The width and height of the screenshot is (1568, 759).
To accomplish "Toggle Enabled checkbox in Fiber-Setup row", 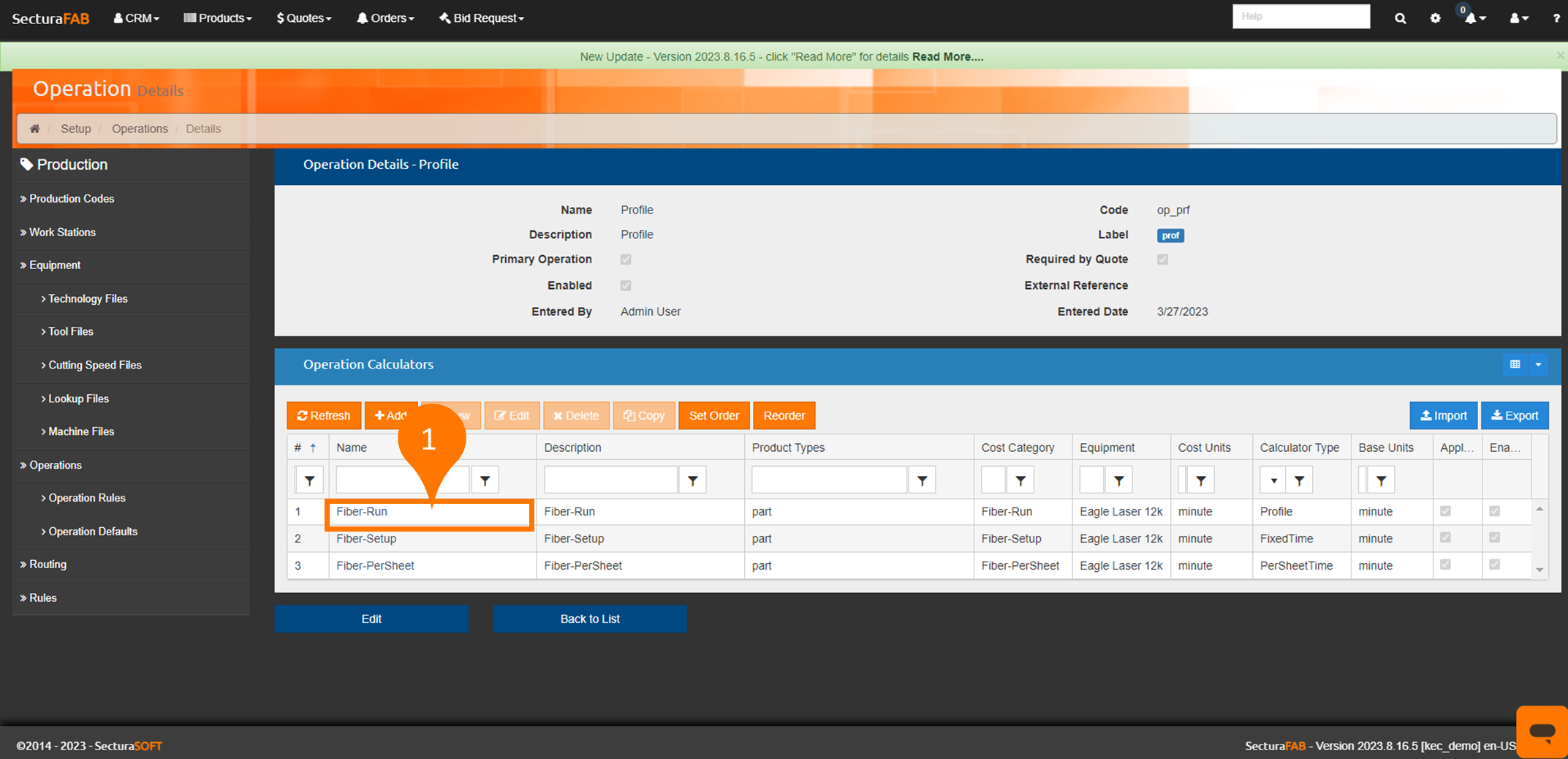I will point(1494,538).
